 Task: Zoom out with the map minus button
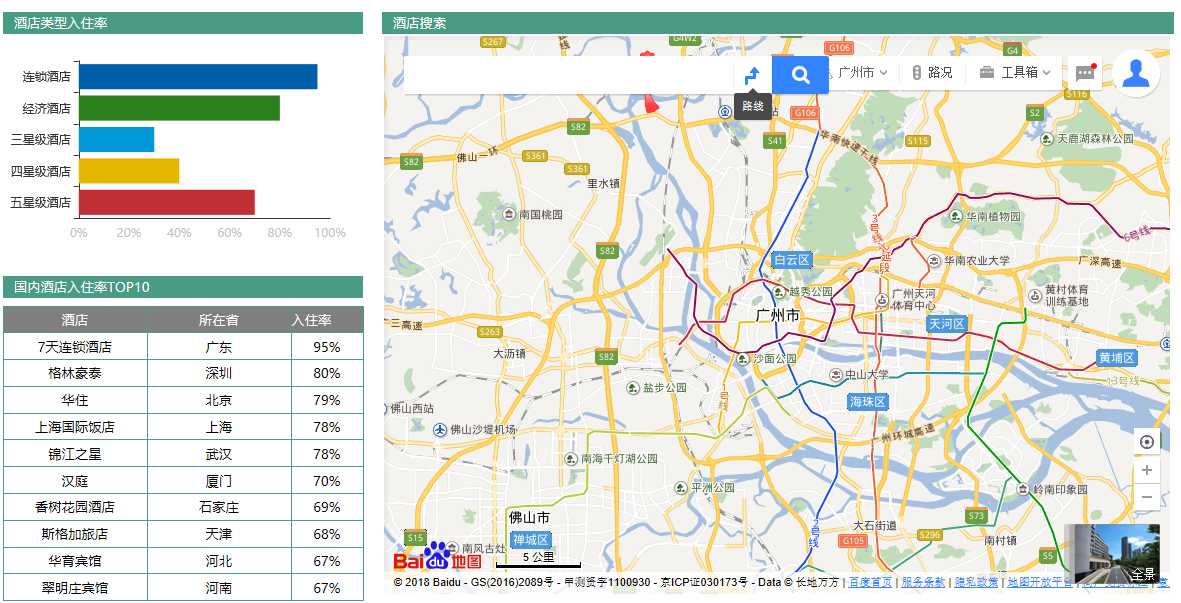(1147, 497)
